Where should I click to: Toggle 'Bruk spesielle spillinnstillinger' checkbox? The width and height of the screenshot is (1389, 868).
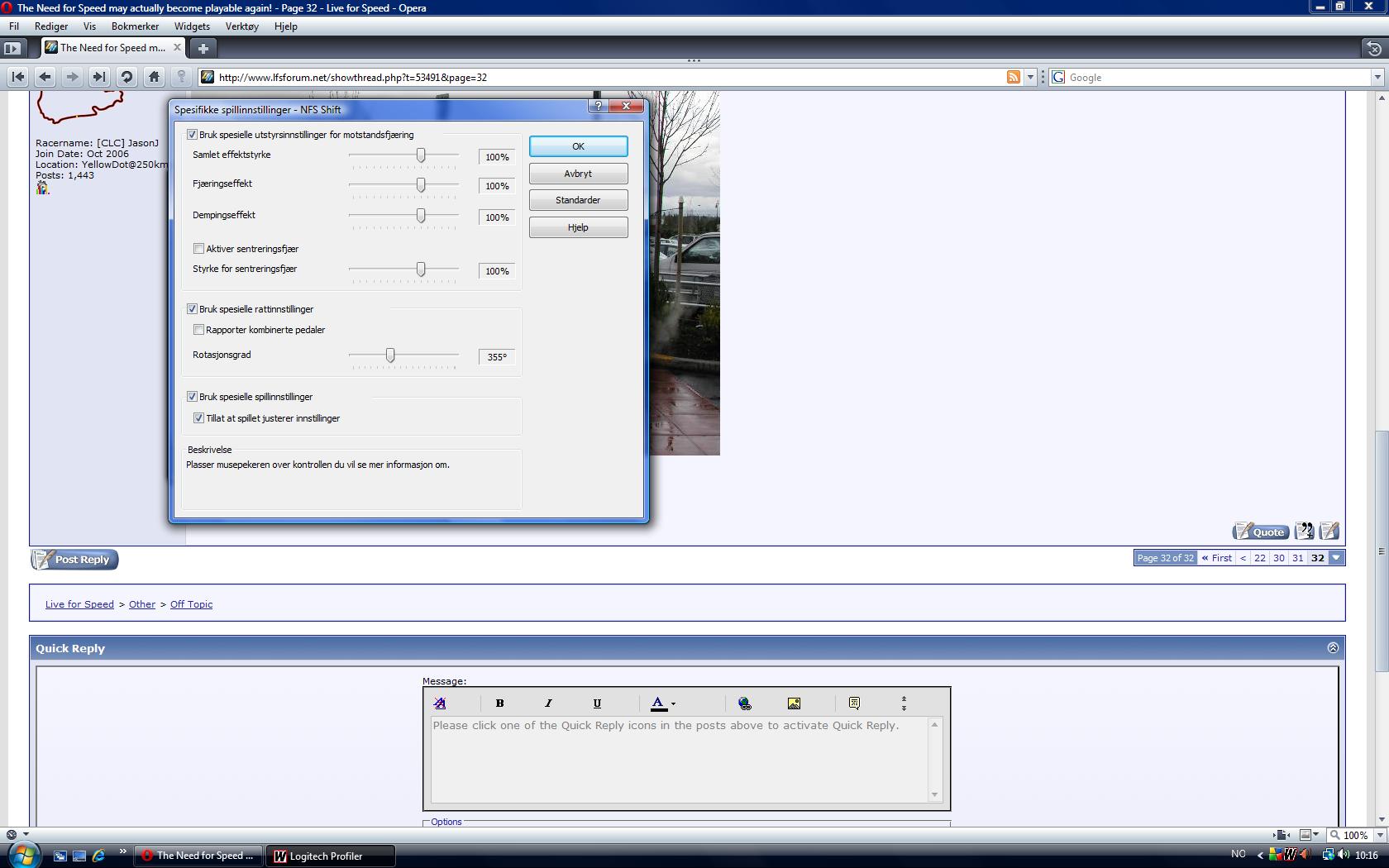193,397
